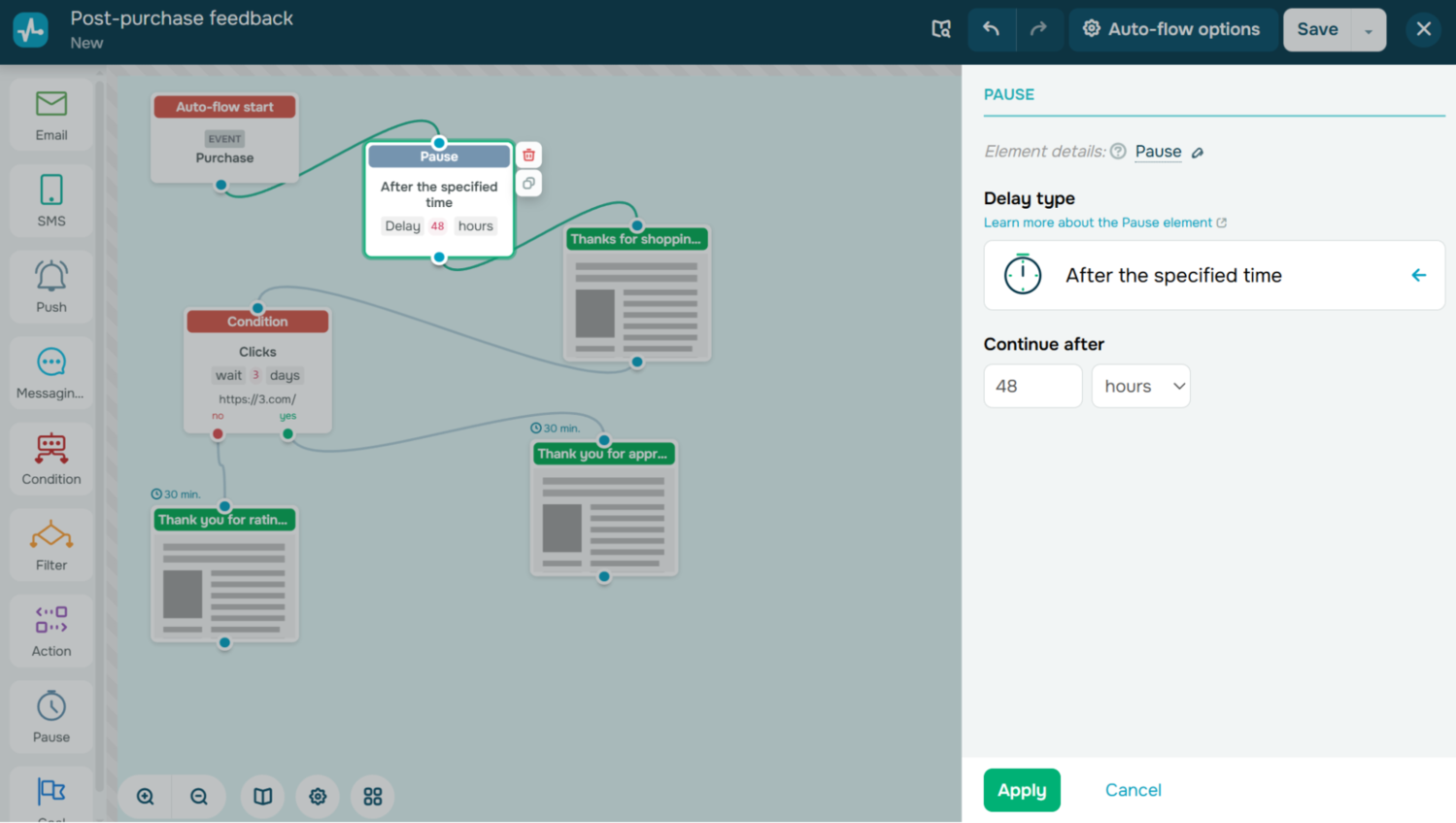
Task: Click the Condition block's red 'no' output connector
Action: point(218,434)
